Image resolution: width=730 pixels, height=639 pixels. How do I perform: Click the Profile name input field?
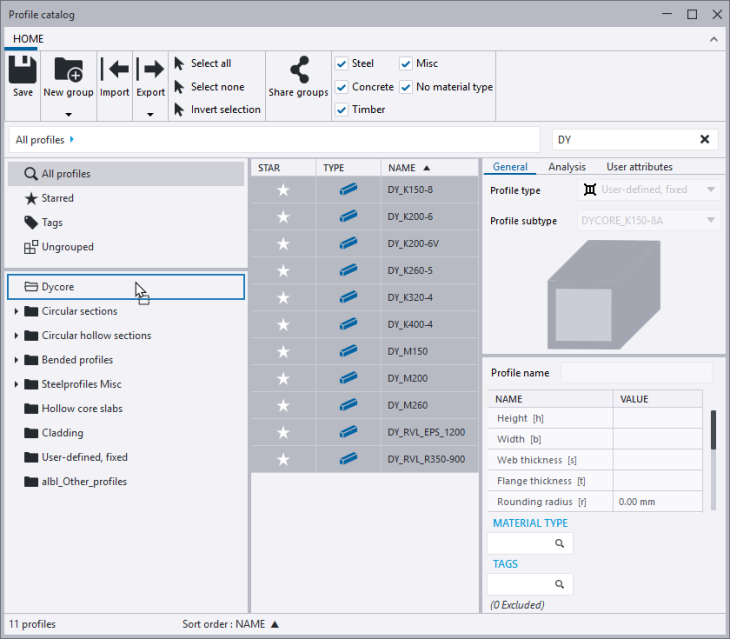(x=636, y=373)
